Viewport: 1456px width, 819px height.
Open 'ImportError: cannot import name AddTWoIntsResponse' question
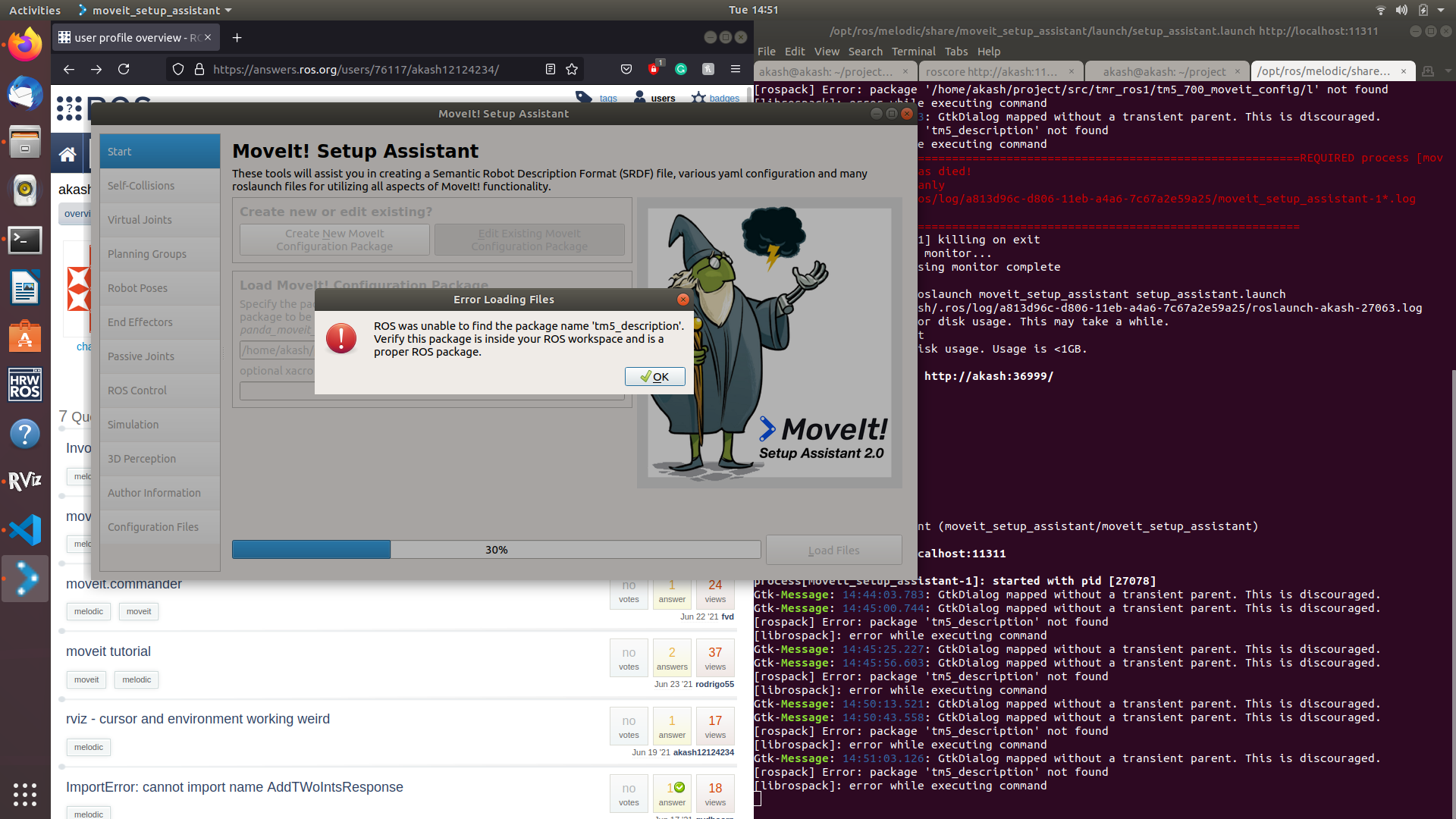pos(234,787)
